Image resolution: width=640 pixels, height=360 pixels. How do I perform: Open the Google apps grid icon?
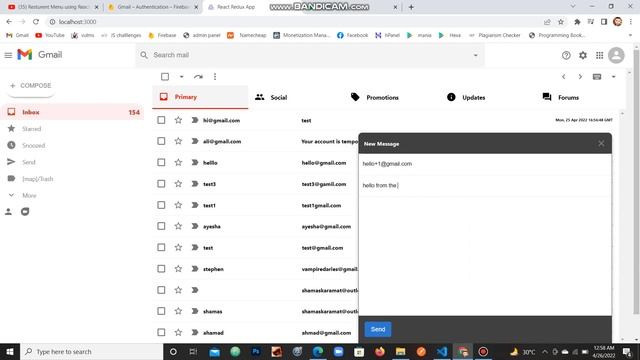click(599, 56)
